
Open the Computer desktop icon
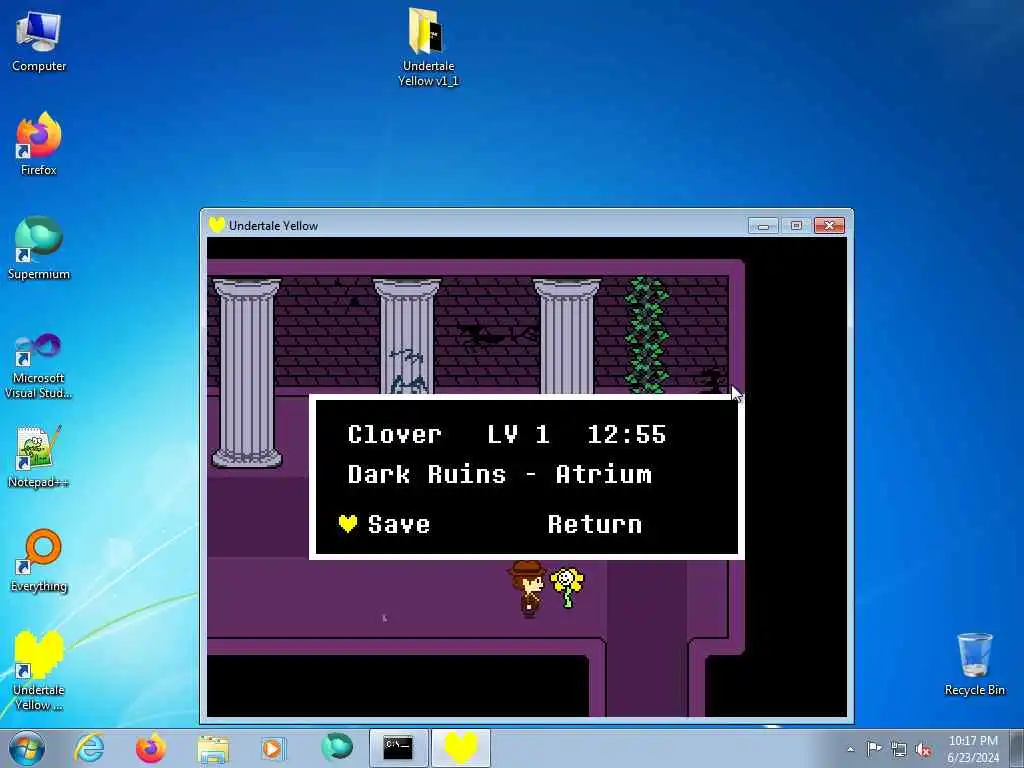click(39, 41)
